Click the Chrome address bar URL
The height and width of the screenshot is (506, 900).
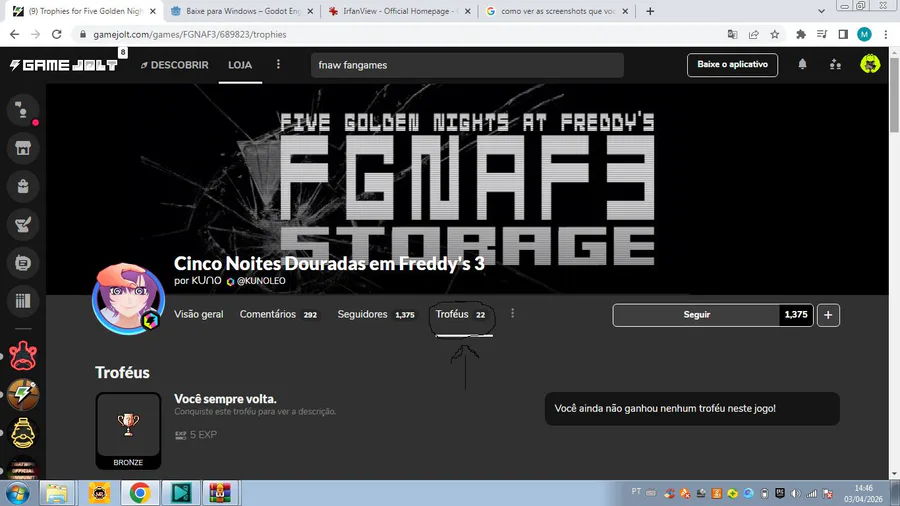[x=190, y=34]
